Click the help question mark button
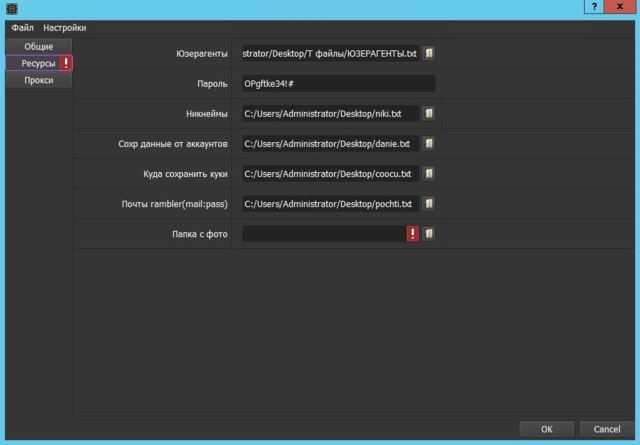640x445 pixels. coord(594,7)
